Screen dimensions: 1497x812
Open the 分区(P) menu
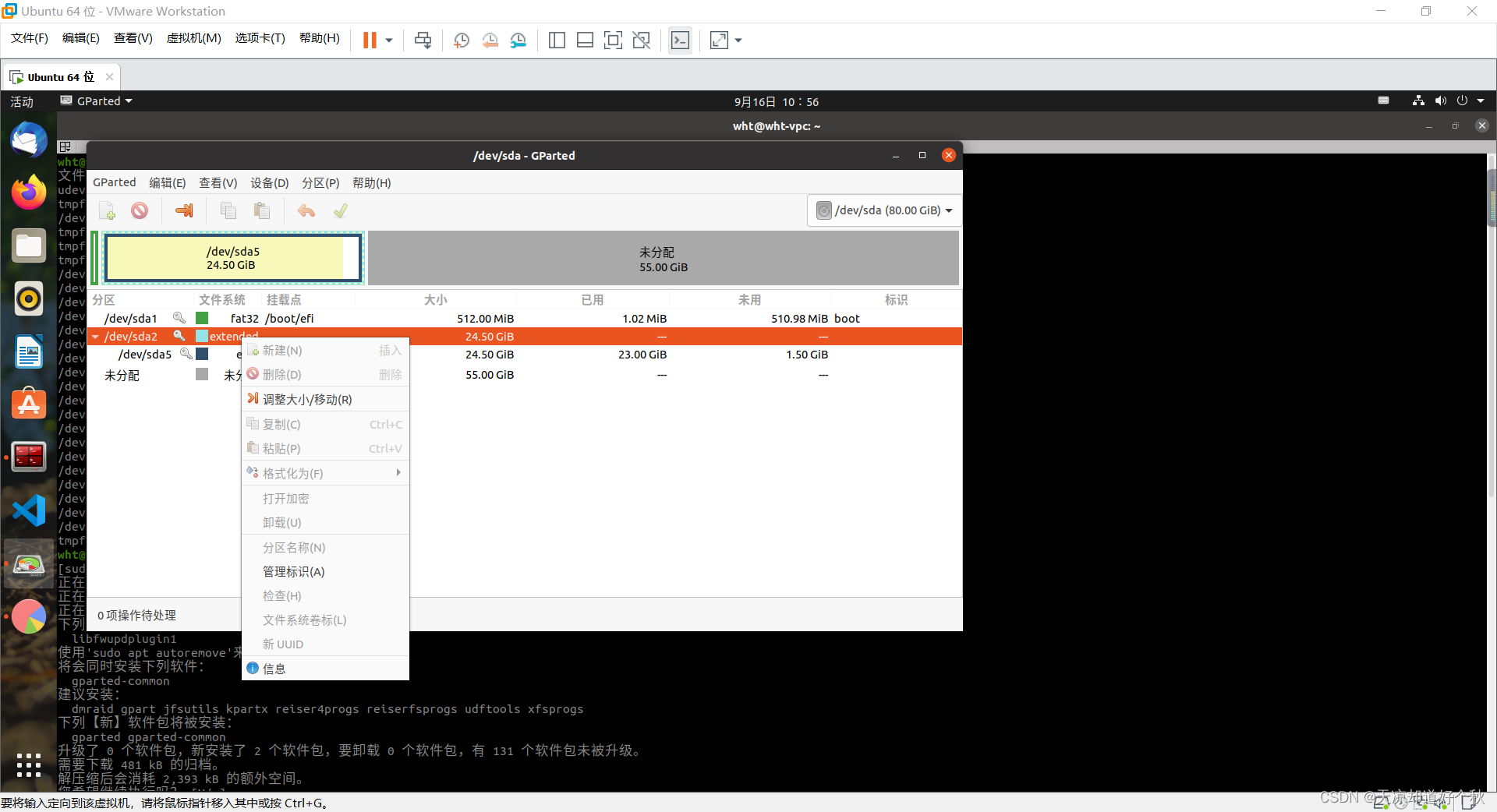[x=320, y=182]
